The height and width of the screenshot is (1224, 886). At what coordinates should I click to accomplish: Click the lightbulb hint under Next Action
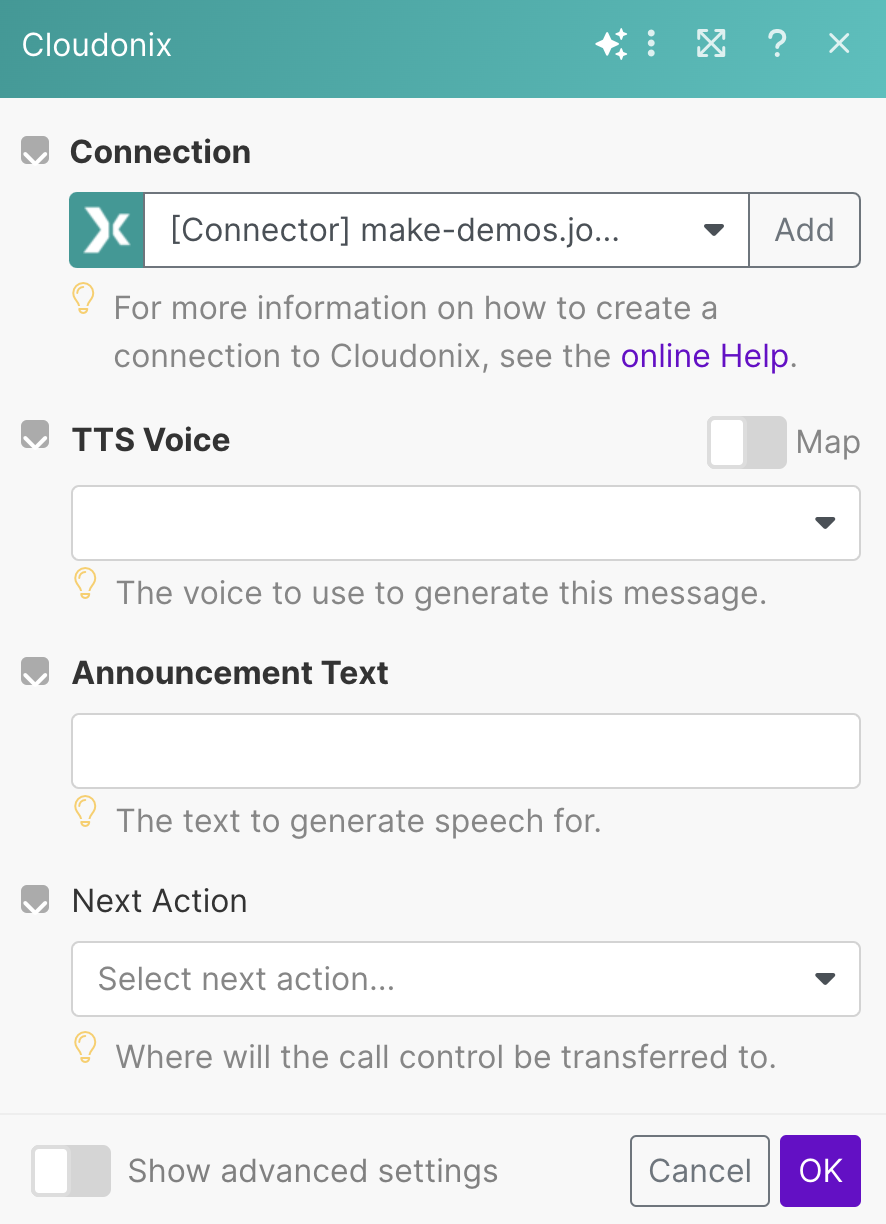point(86,1048)
